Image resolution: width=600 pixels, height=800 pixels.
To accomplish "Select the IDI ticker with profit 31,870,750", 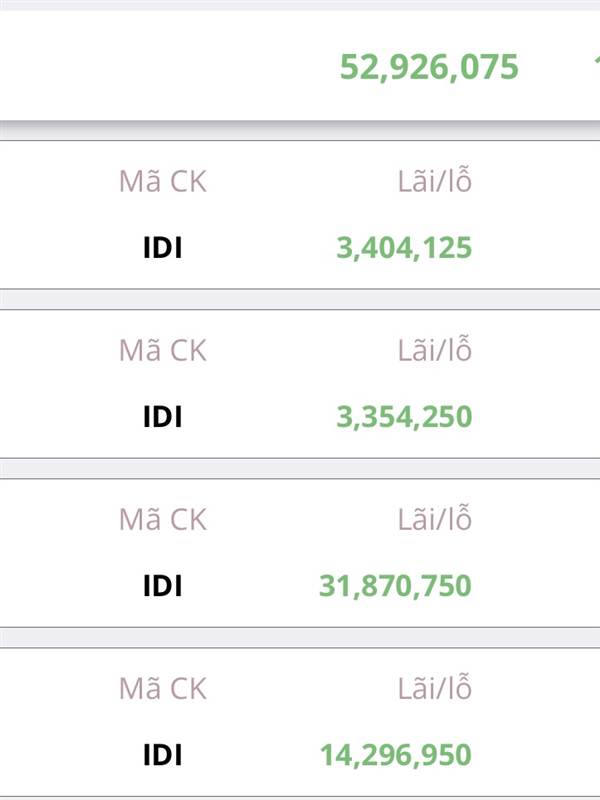I will point(162,585).
